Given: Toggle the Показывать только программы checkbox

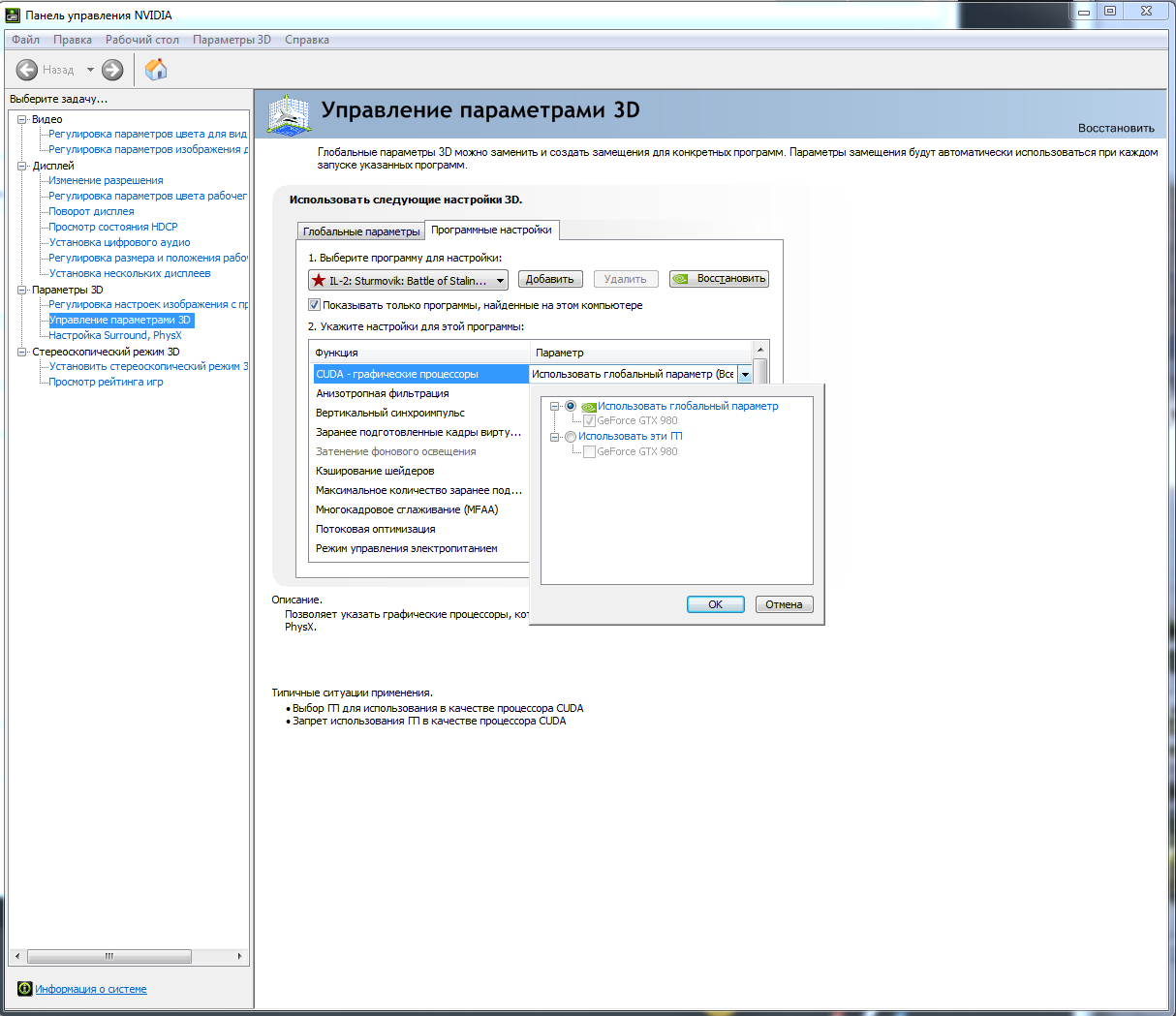Looking at the screenshot, I should (x=314, y=305).
